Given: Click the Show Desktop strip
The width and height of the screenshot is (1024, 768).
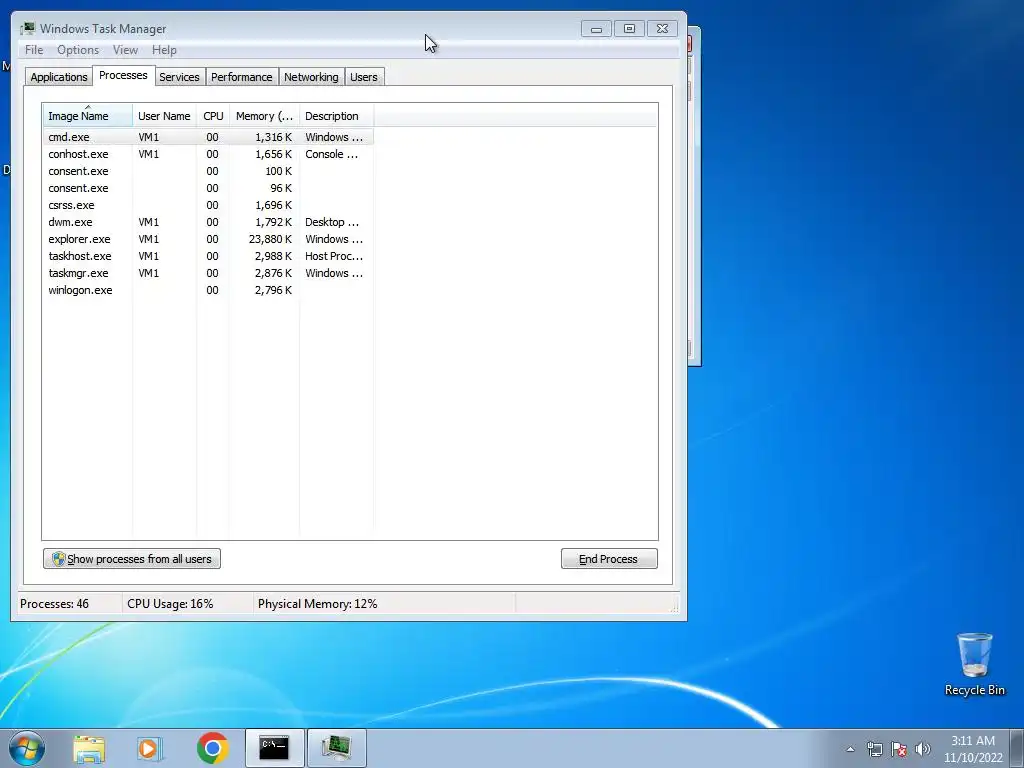Looking at the screenshot, I should [1018, 748].
